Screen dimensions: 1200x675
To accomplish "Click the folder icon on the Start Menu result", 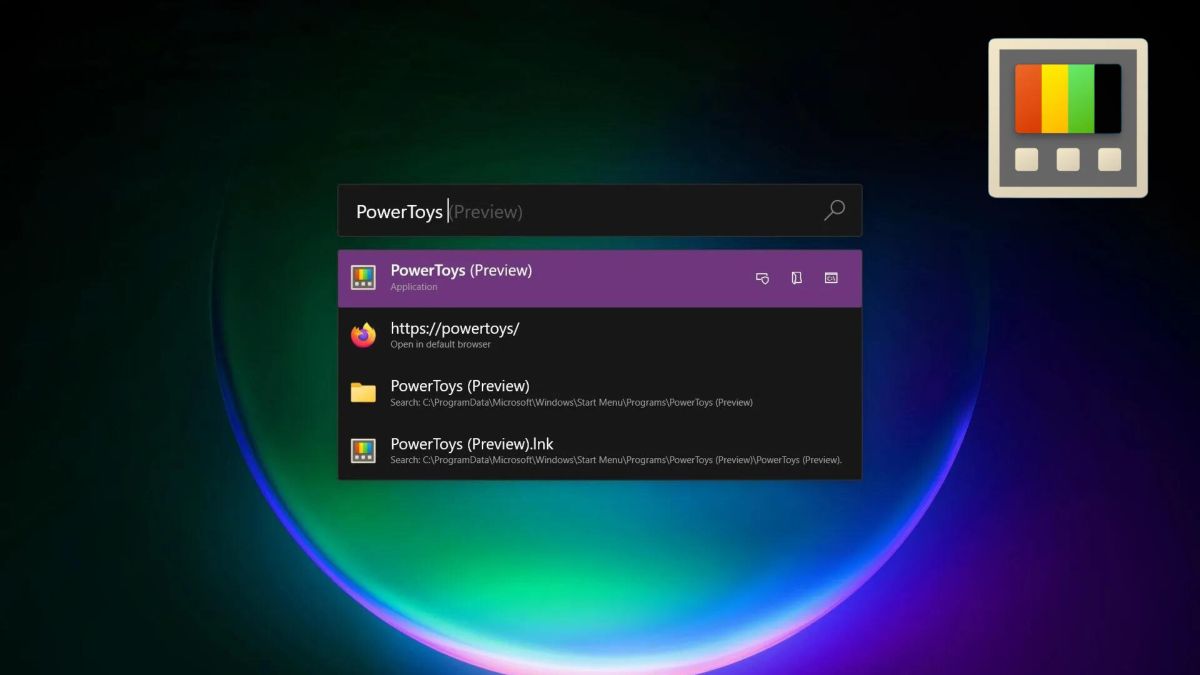I will click(x=362, y=392).
